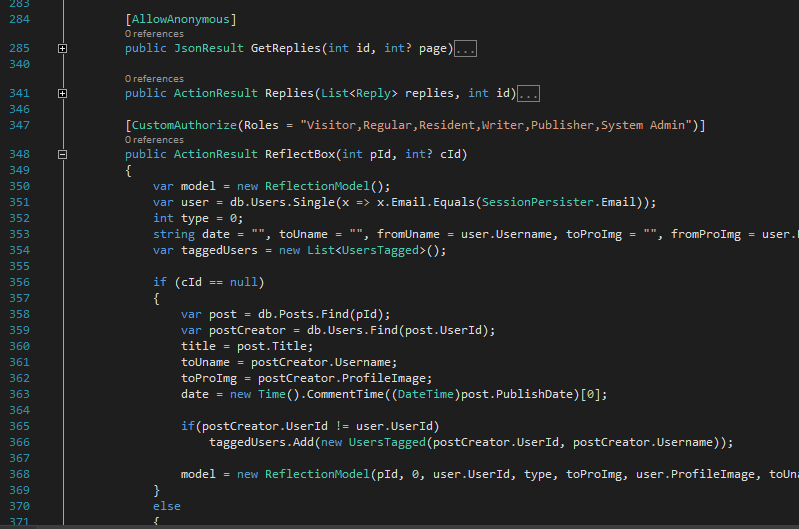The image size is (799, 529).
Task: Open references link above ReflectBox
Action: click(154, 140)
